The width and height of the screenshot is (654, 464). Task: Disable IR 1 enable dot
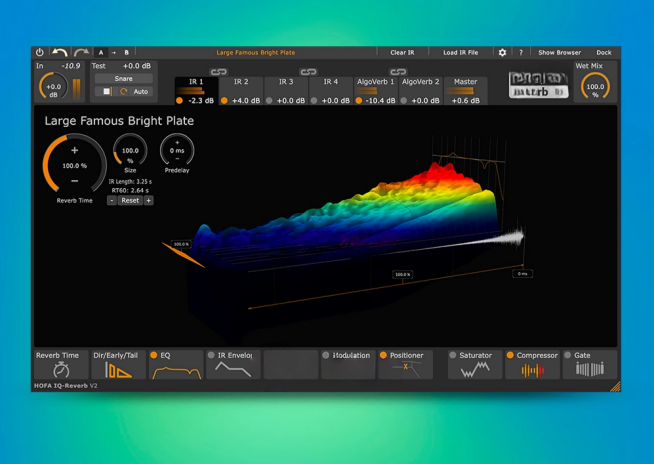[179, 101]
